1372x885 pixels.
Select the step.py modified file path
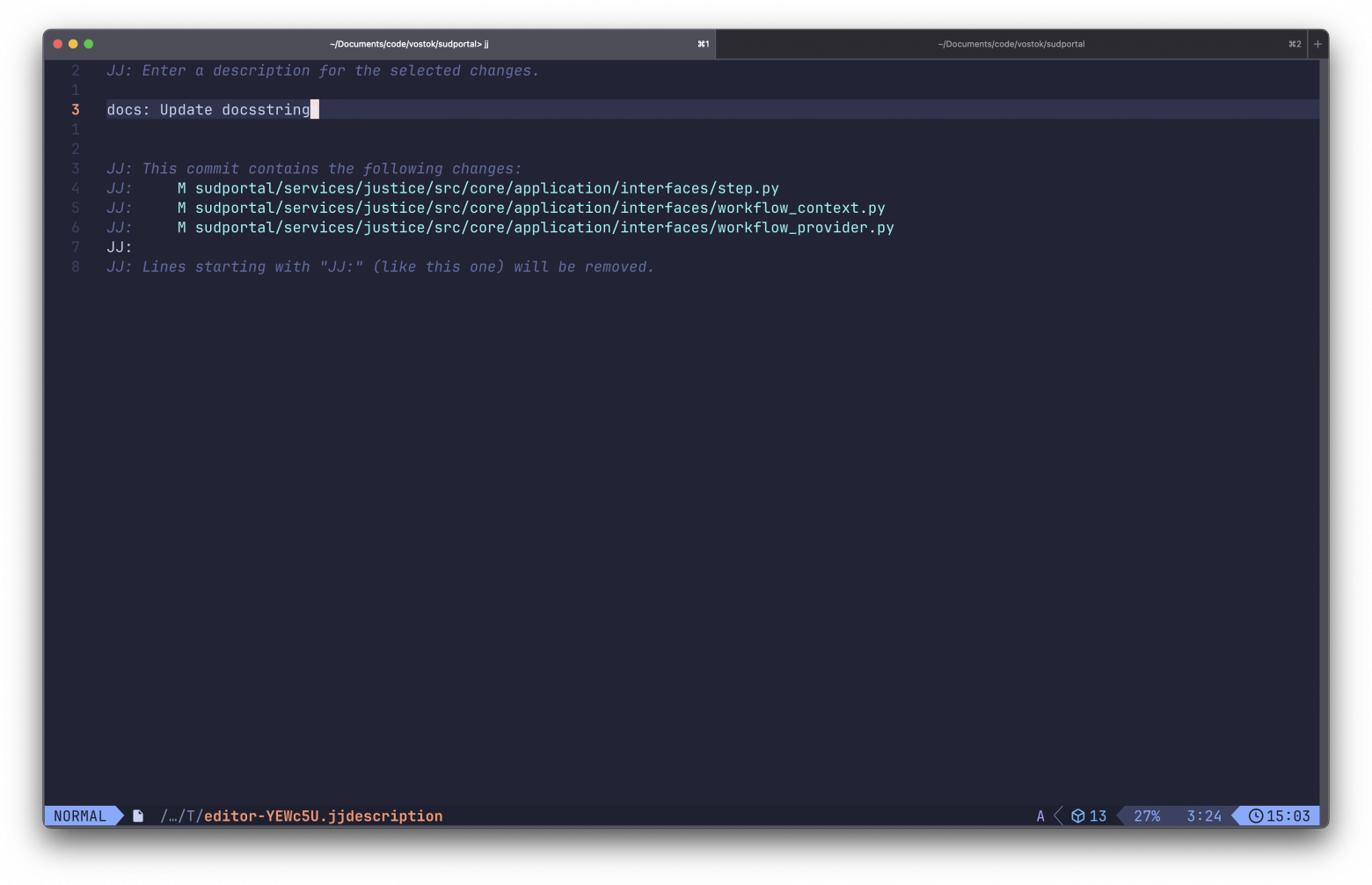[487, 188]
